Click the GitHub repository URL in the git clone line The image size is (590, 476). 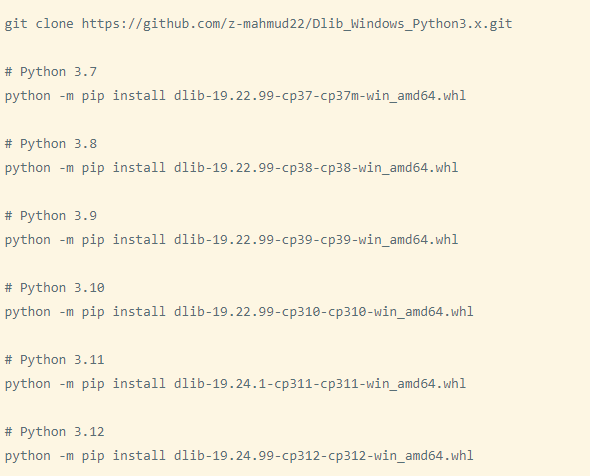click(x=297, y=24)
